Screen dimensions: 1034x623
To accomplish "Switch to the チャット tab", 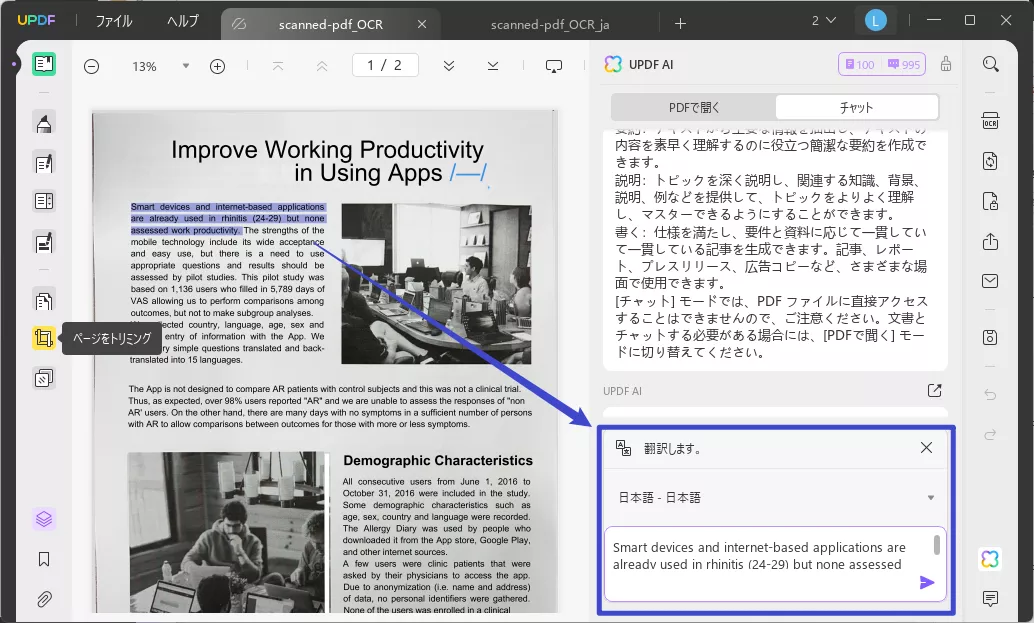I will pos(857,107).
